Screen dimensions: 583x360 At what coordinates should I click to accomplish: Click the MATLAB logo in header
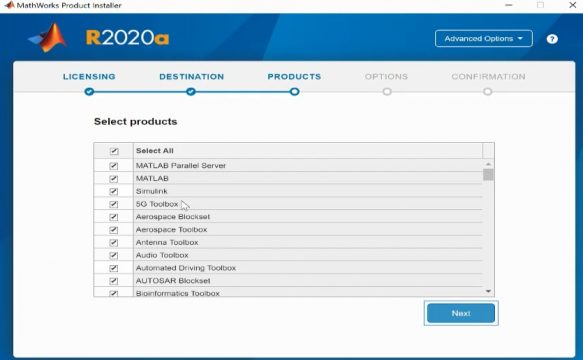48,37
